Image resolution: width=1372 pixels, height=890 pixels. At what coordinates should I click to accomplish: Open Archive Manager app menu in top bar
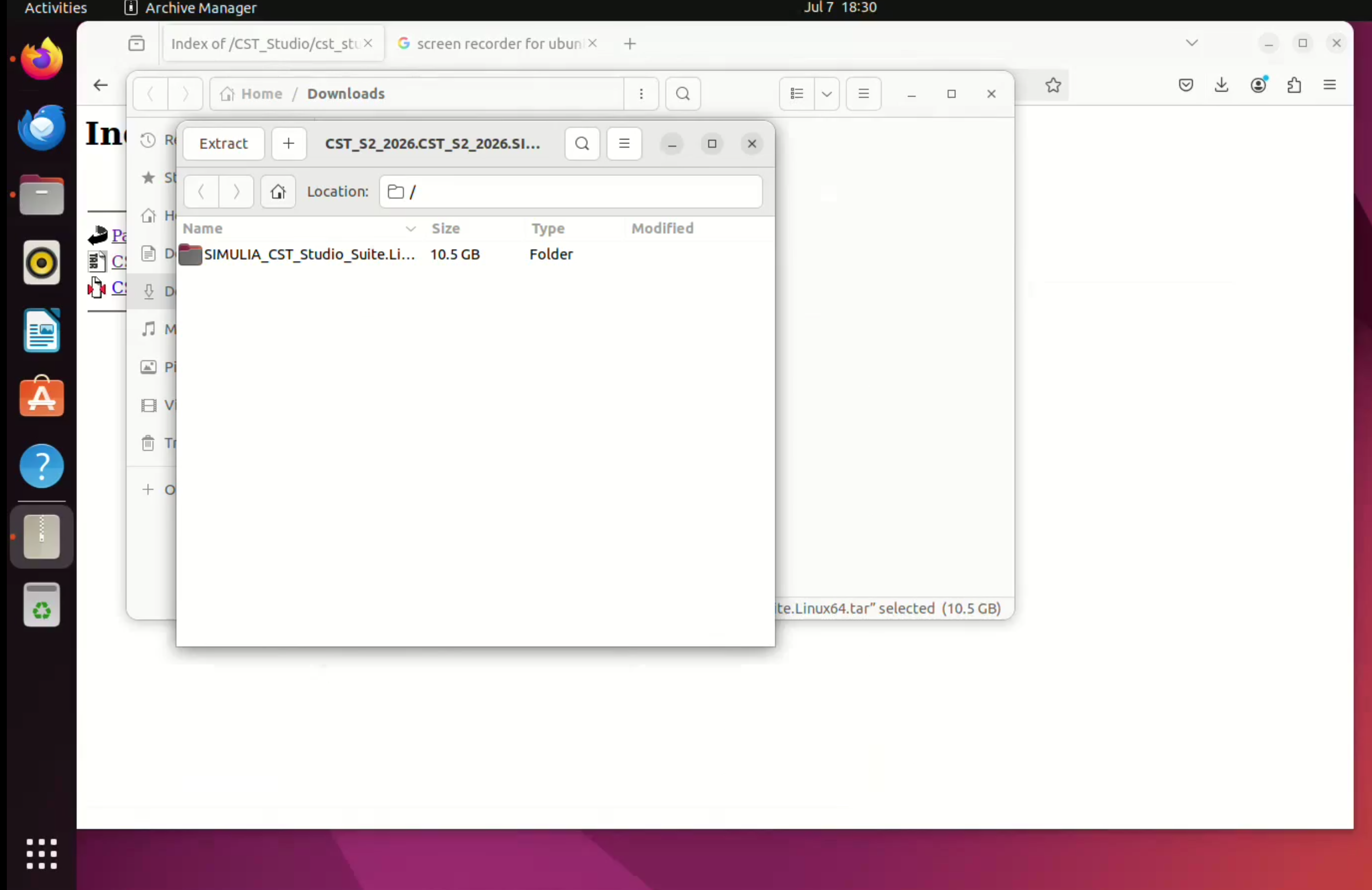point(191,7)
